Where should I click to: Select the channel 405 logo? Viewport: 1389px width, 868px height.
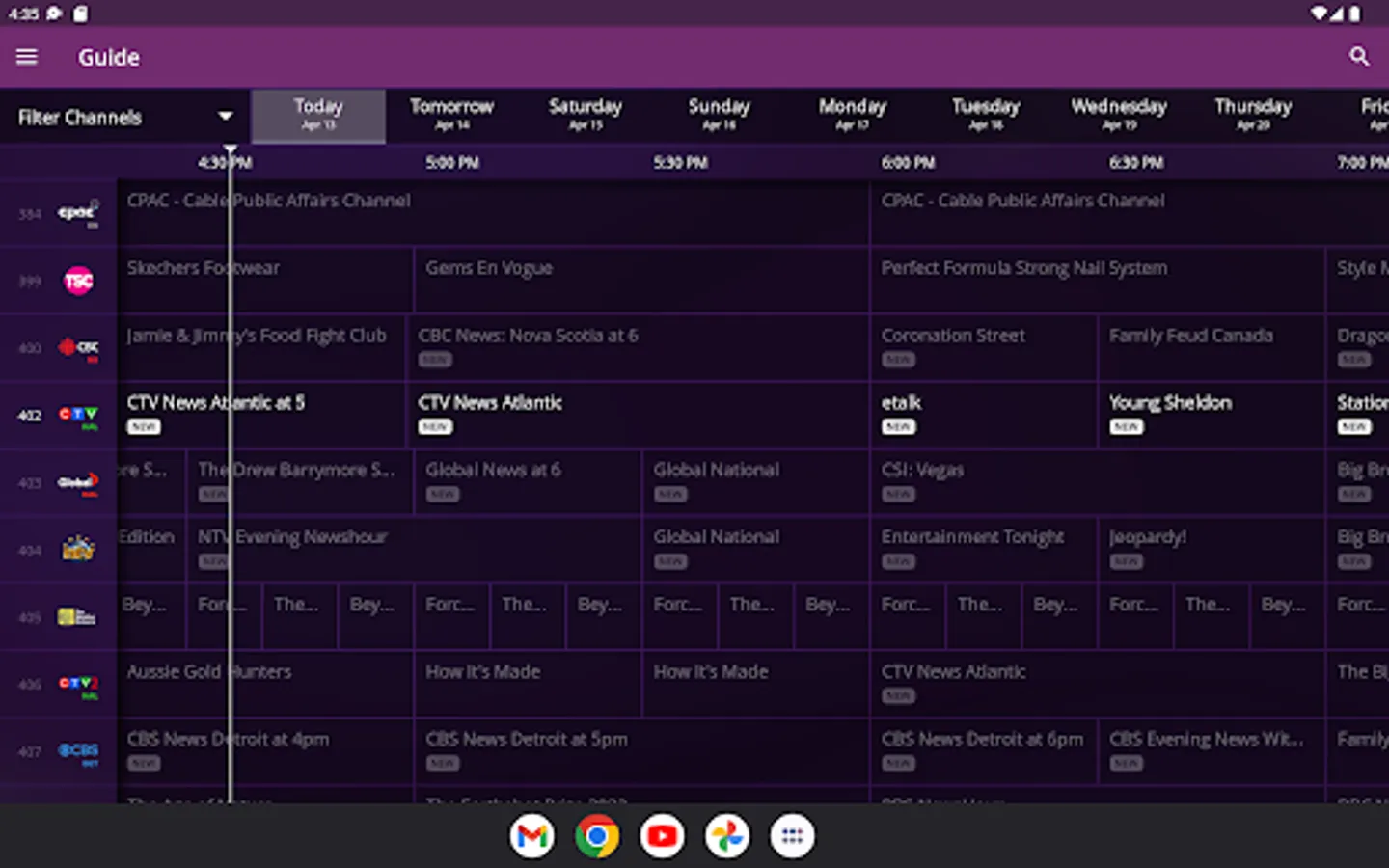tap(77, 617)
